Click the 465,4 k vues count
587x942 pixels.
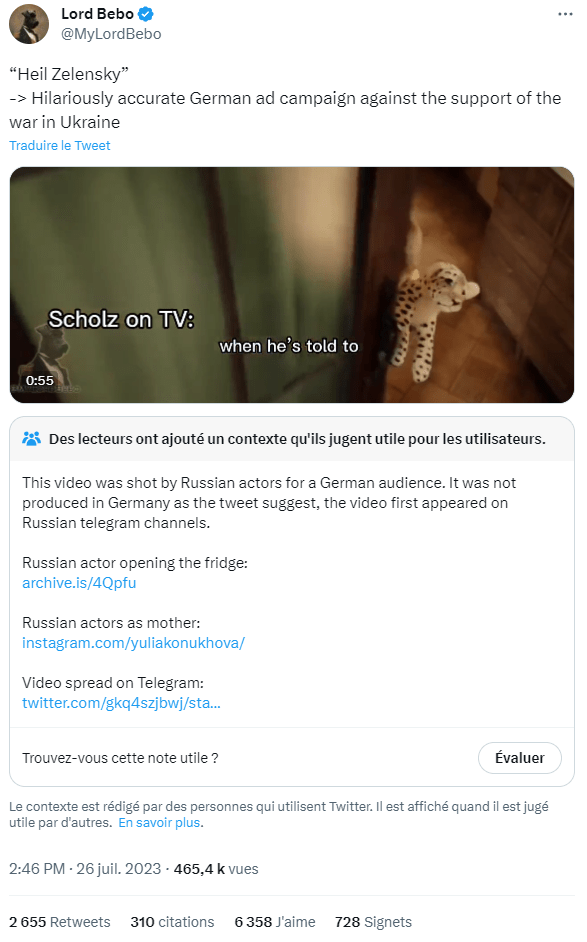click(x=216, y=869)
